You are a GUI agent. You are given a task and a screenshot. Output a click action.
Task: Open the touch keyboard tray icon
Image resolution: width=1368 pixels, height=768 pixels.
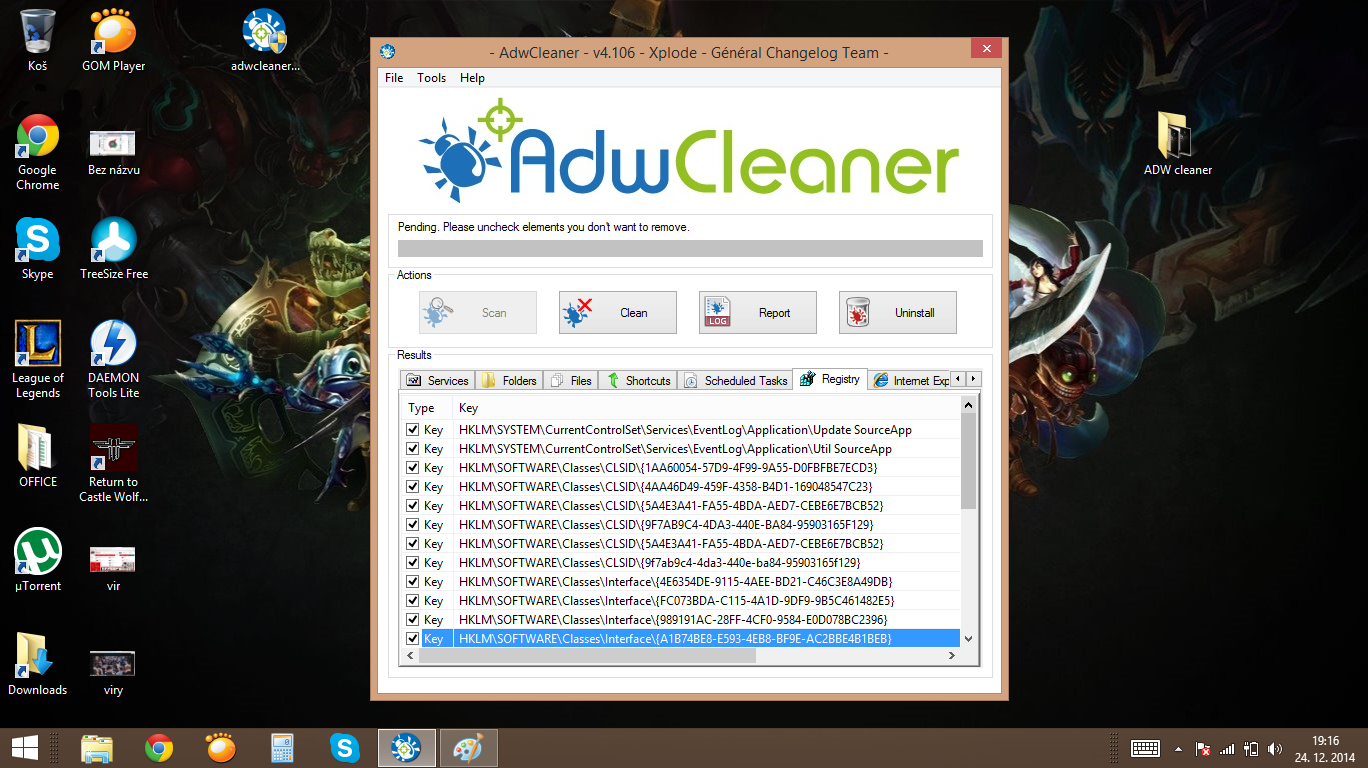pos(1145,748)
